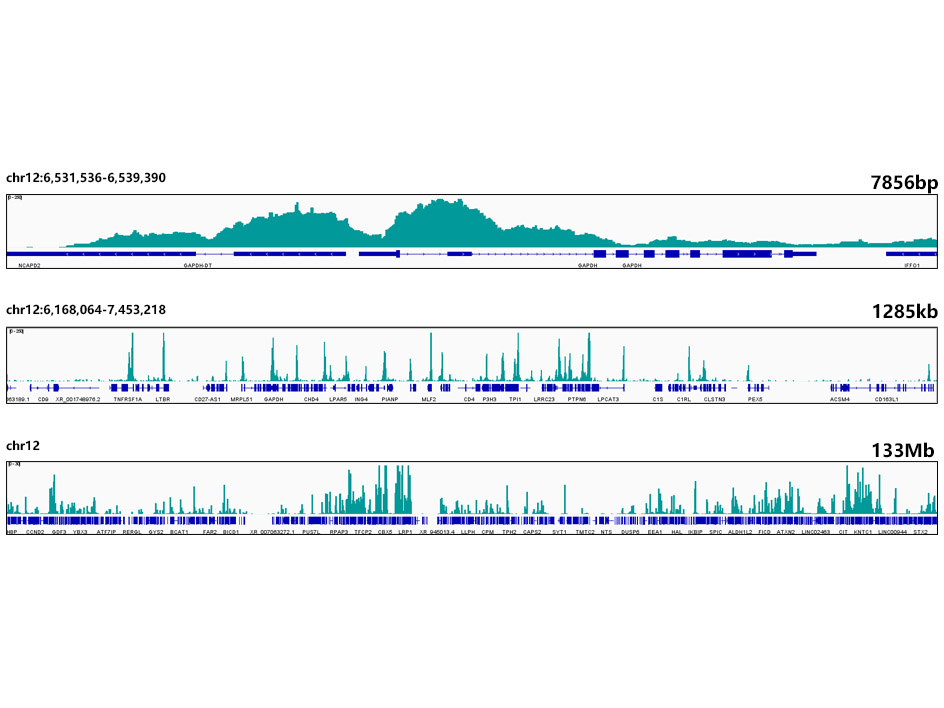Select the TNFRSF1A gene in middle track

pos(128,399)
